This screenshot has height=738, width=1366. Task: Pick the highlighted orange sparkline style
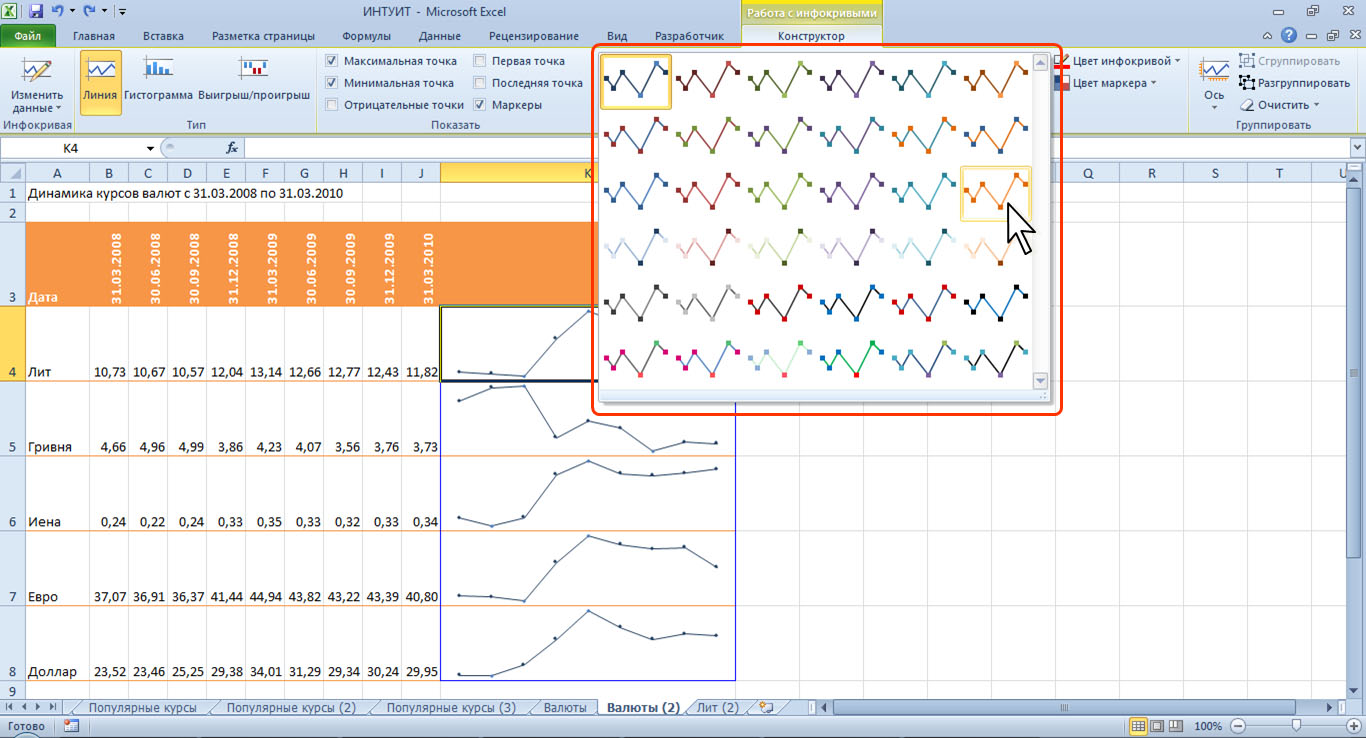995,192
